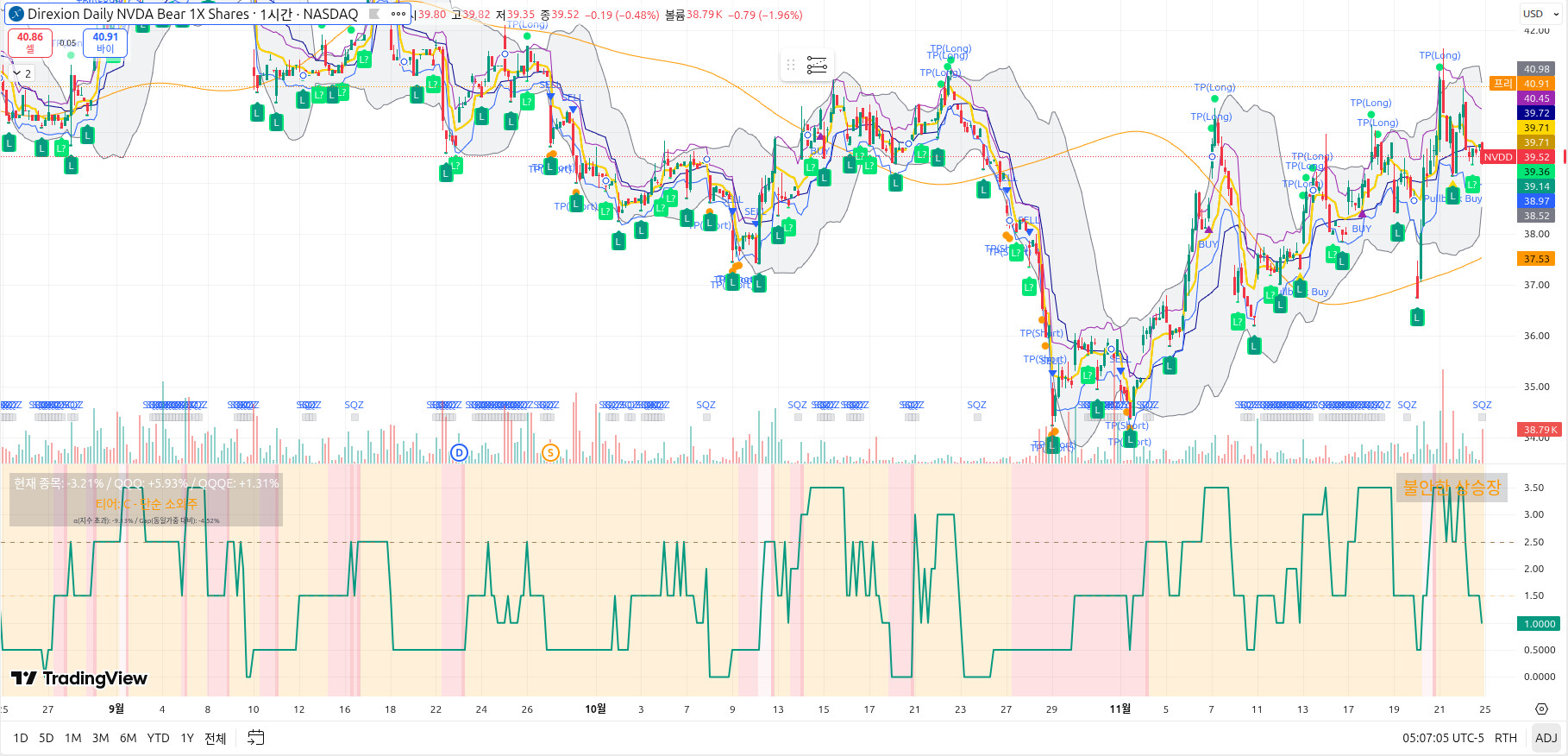Open the three-dot more menu in legend
The width and height of the screenshot is (1568, 756).
(x=398, y=14)
